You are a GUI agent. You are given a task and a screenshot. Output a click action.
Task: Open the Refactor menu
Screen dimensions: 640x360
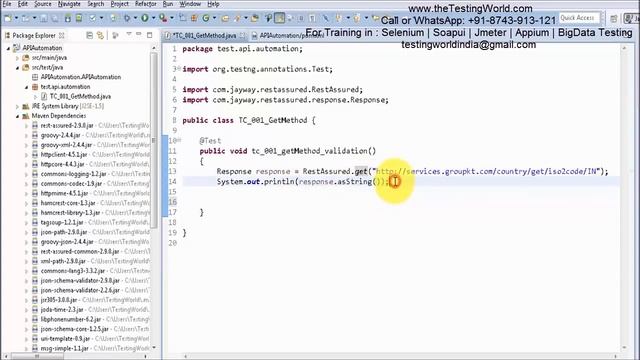pyautogui.click(x=146, y=4)
